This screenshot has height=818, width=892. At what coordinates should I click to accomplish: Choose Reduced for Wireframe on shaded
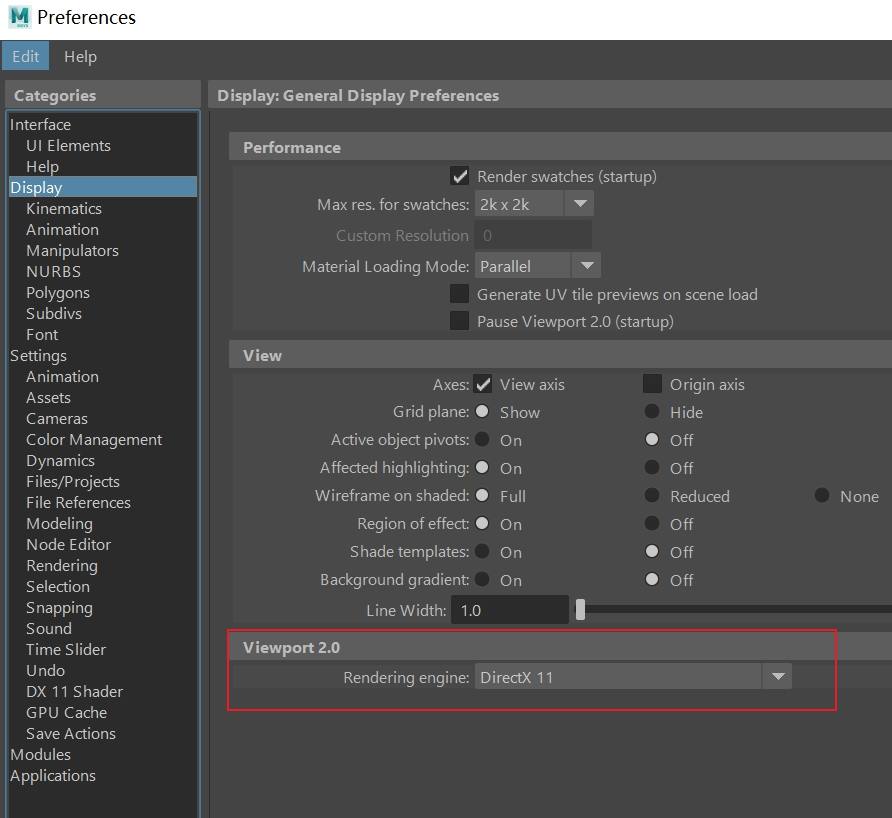[652, 495]
